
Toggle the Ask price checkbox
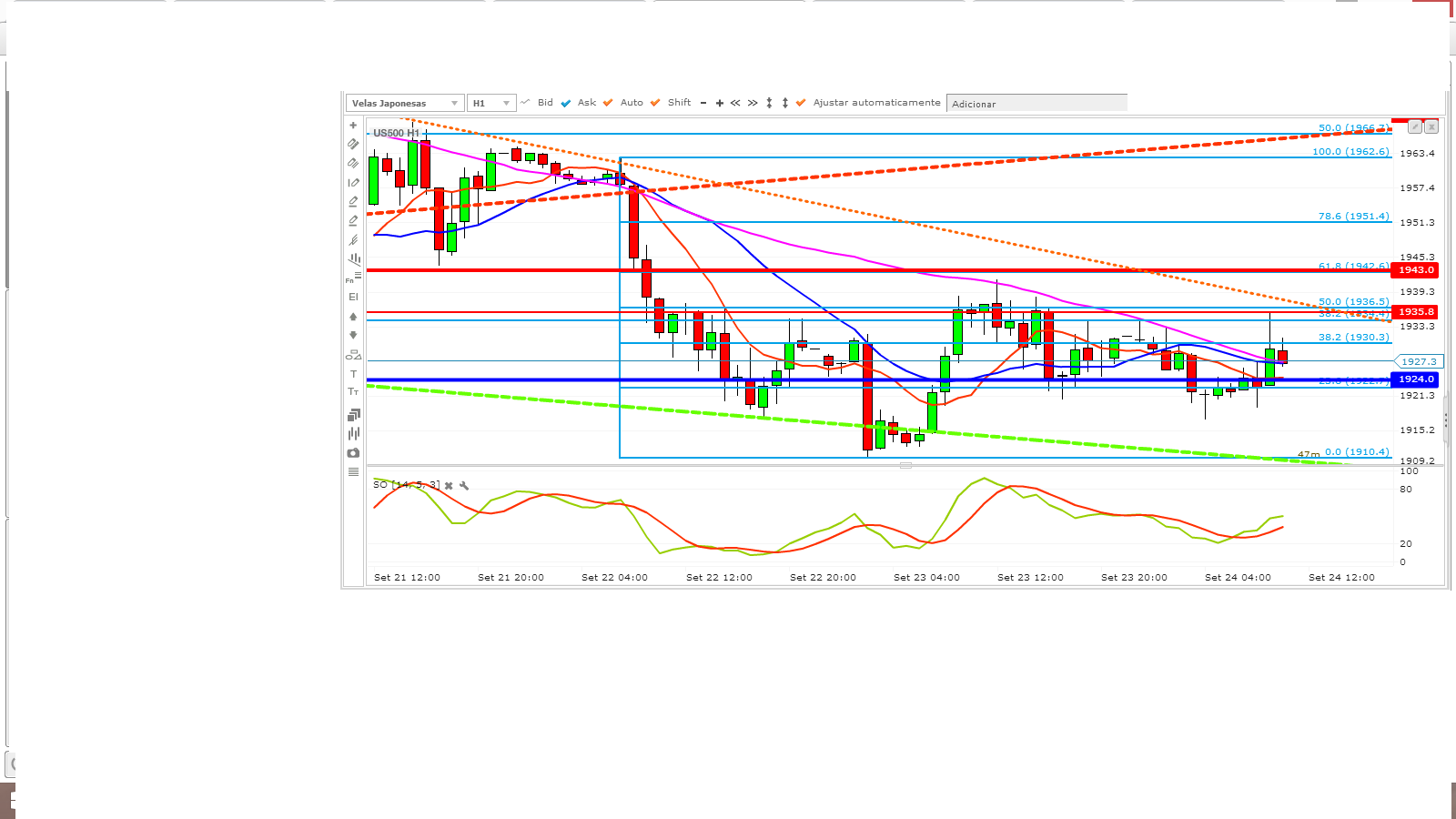click(566, 103)
